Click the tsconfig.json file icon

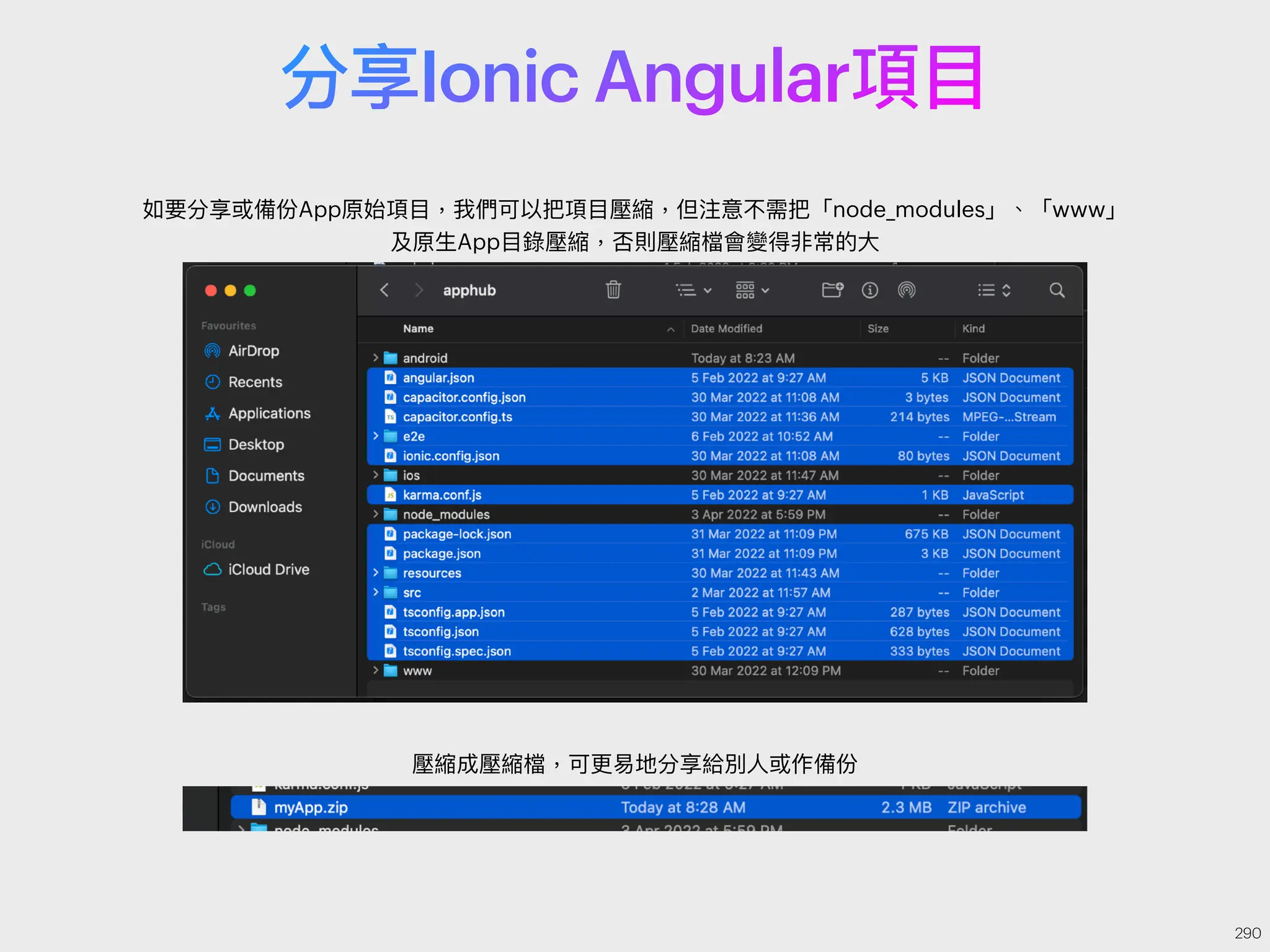click(390, 632)
